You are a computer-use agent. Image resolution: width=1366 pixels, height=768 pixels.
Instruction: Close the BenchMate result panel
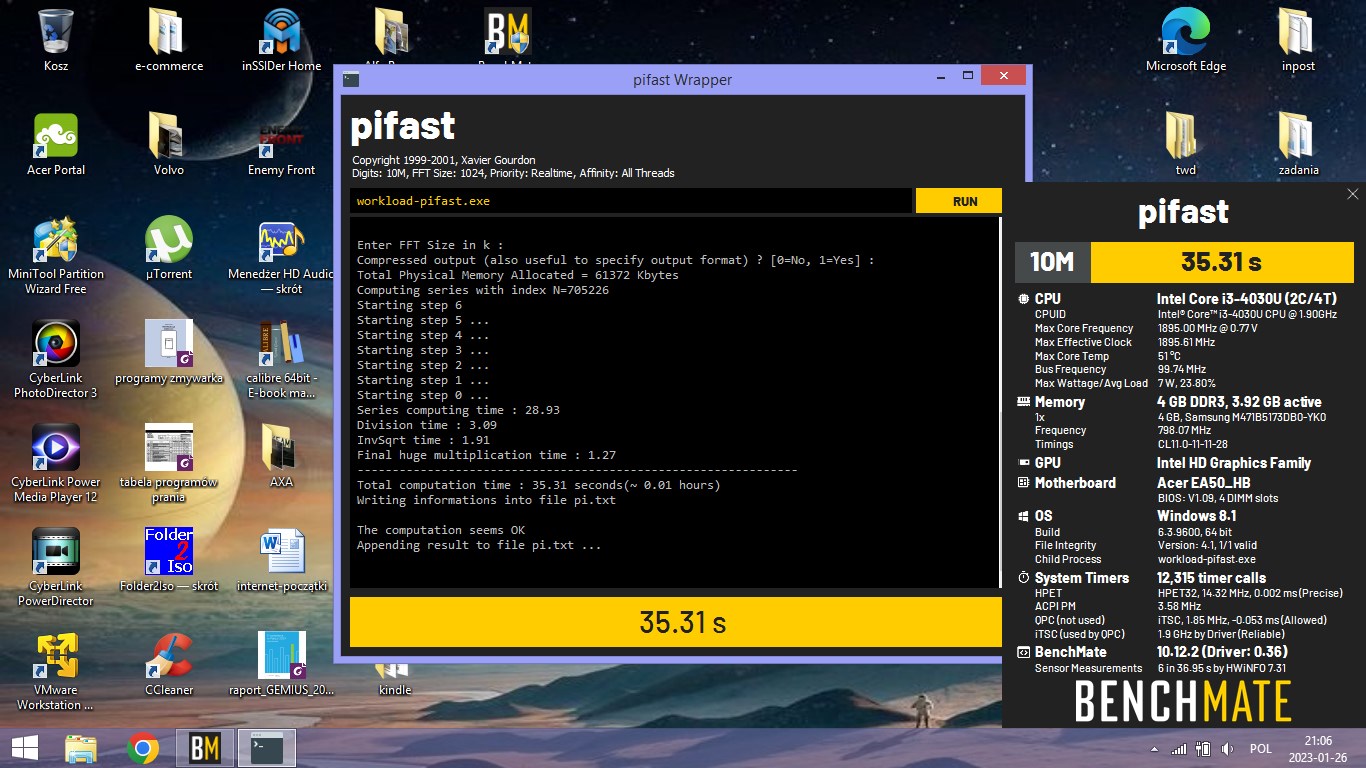[x=1353, y=194]
